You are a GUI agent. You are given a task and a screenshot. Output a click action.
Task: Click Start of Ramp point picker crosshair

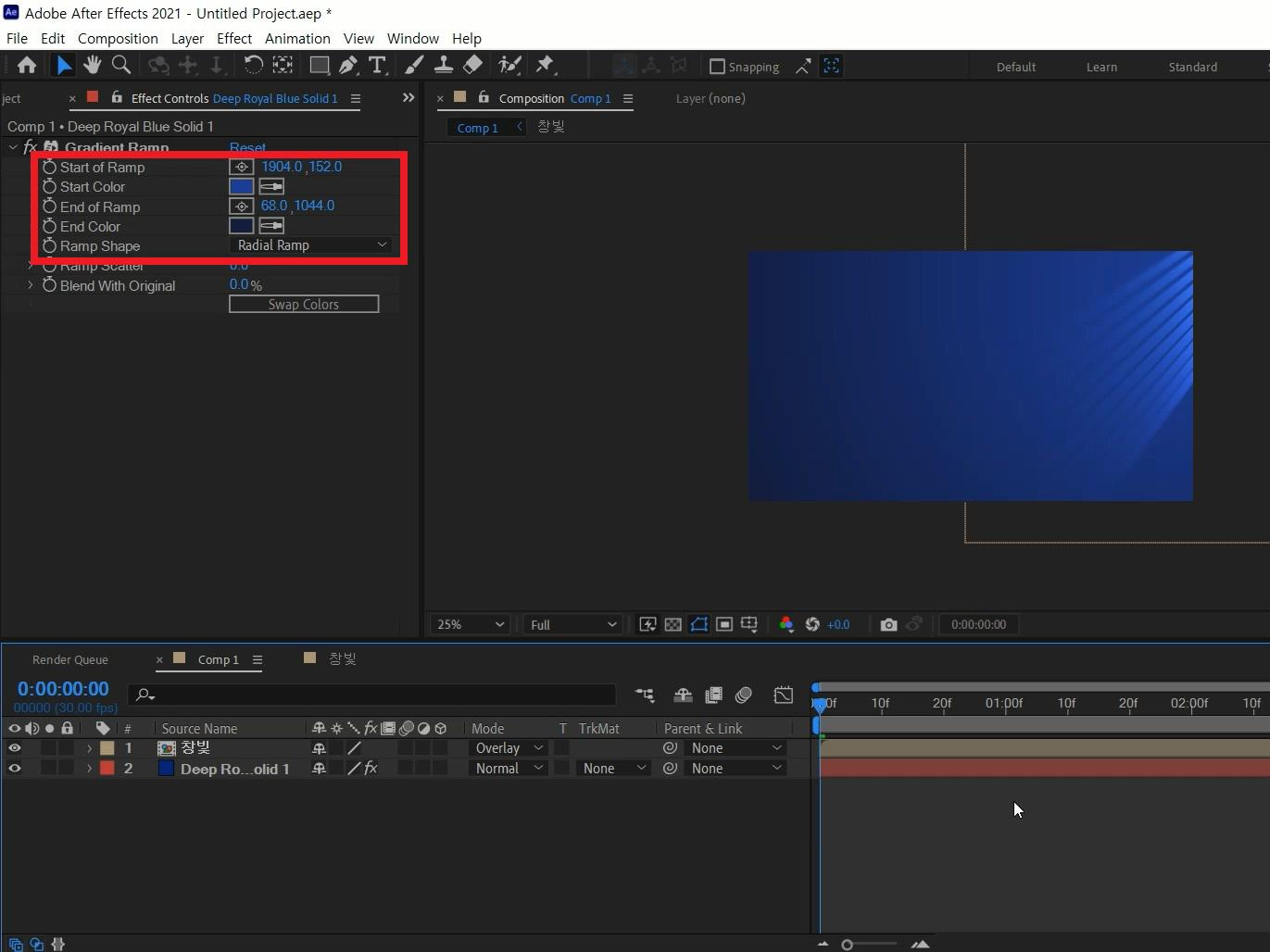[241, 167]
